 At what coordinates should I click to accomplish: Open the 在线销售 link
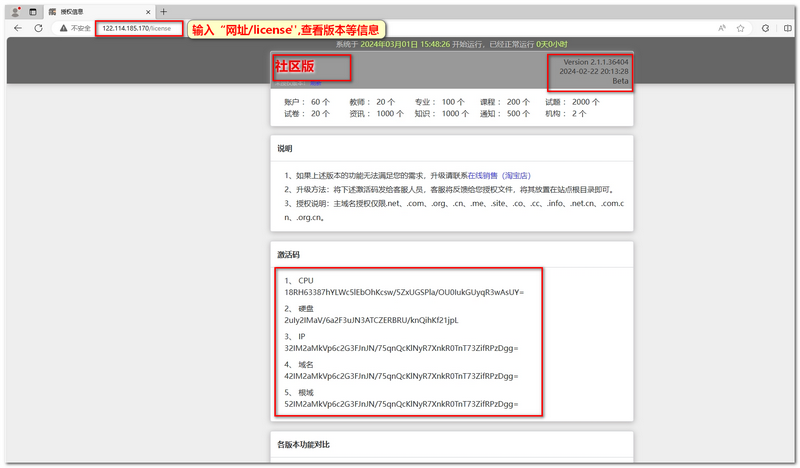pyautogui.click(x=482, y=174)
